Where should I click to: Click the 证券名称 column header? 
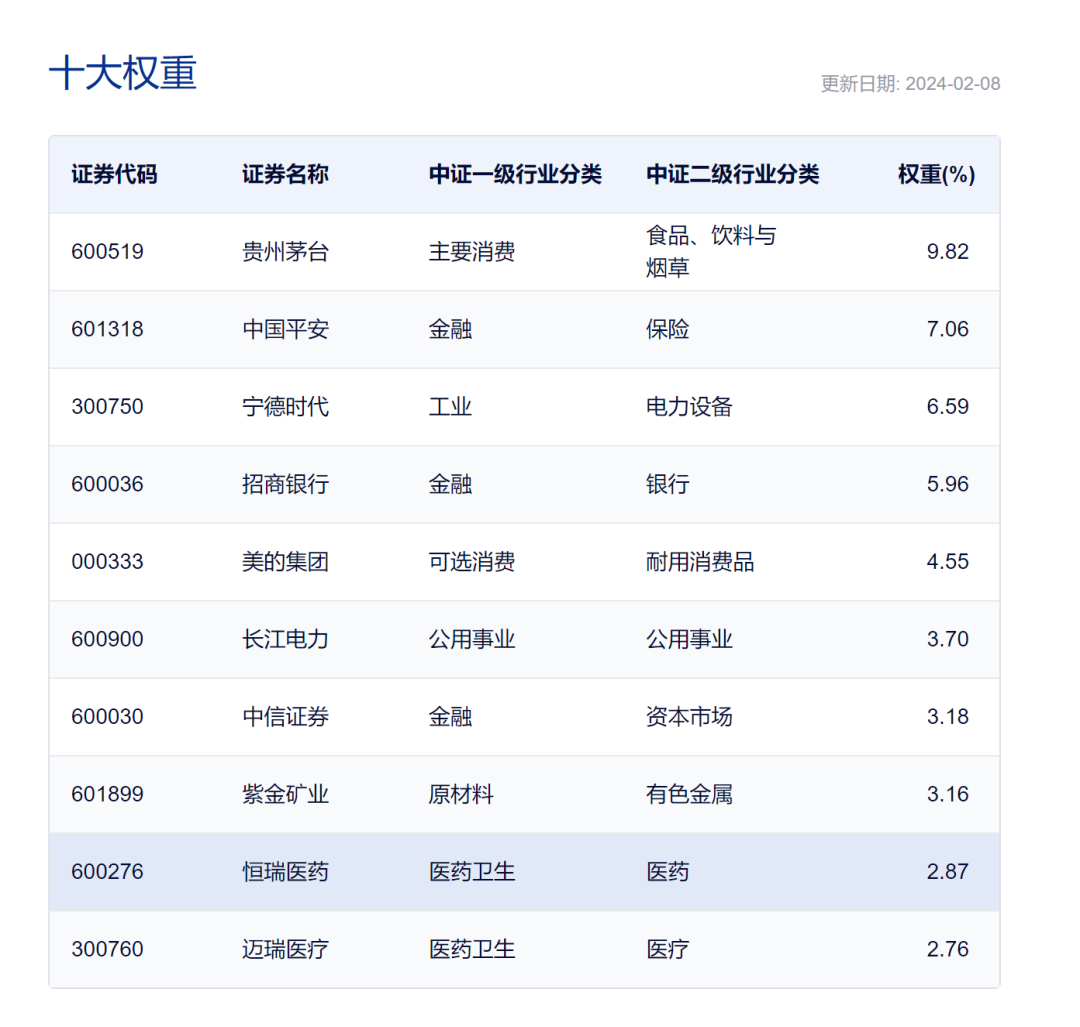(x=285, y=174)
